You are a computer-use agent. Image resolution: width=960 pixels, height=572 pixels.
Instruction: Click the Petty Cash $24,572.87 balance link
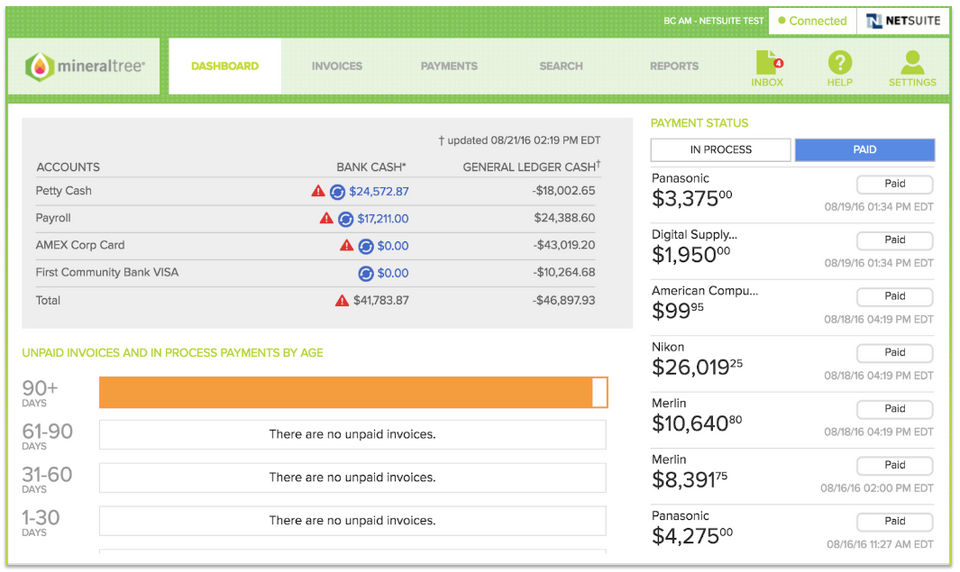point(379,191)
